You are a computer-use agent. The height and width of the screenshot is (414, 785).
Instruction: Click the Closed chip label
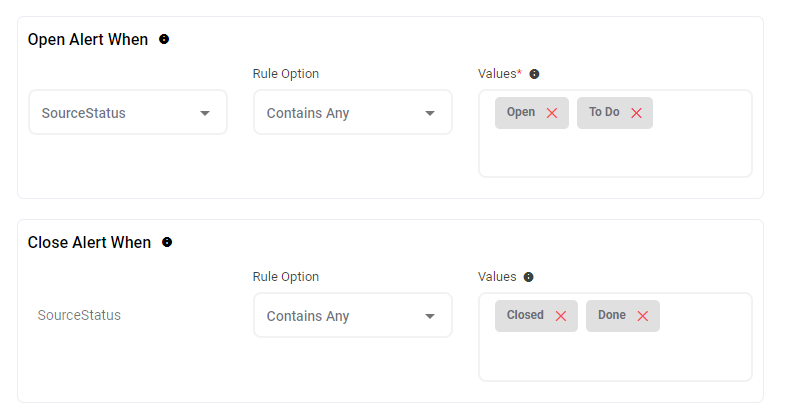coord(525,315)
